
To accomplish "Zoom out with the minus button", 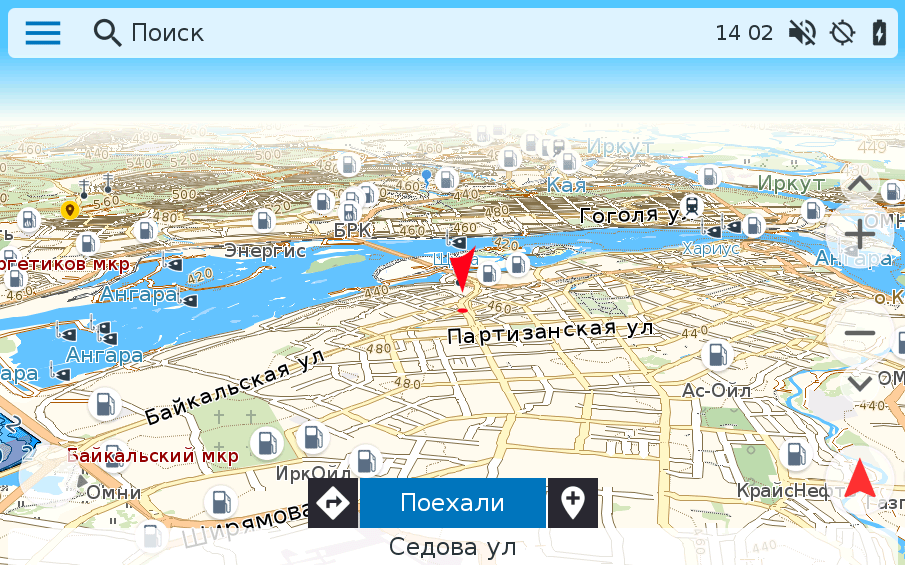I will tap(859, 333).
